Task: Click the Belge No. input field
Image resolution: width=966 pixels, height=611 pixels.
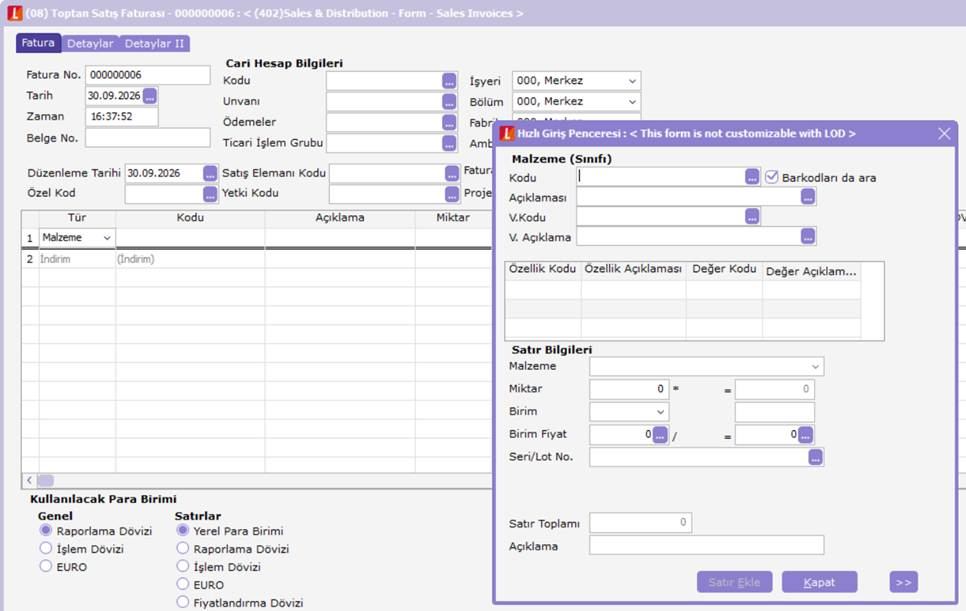Action: 147,137
